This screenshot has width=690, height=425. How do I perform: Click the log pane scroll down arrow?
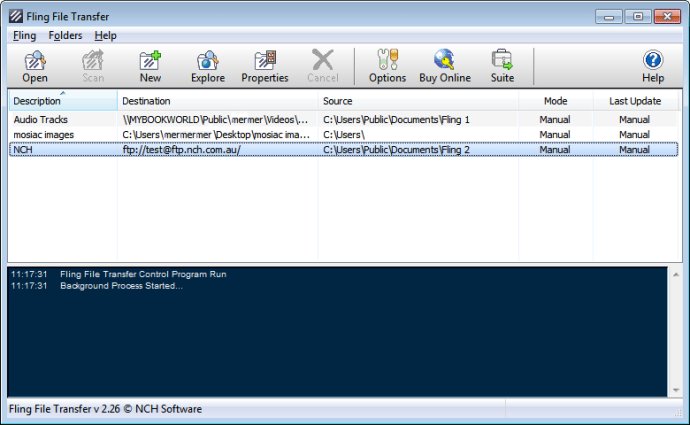(675, 390)
